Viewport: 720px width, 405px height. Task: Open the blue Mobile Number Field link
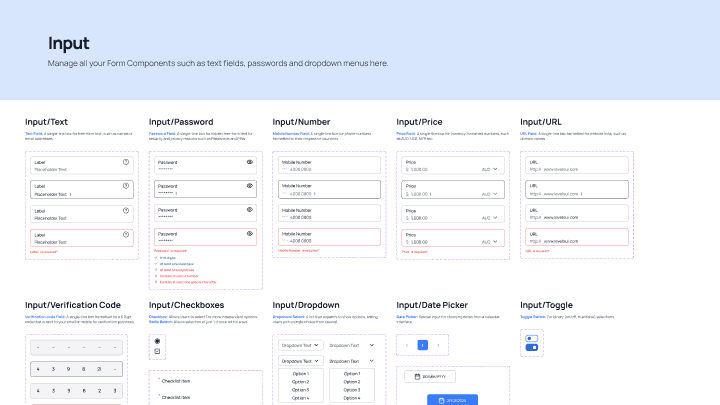(291, 134)
